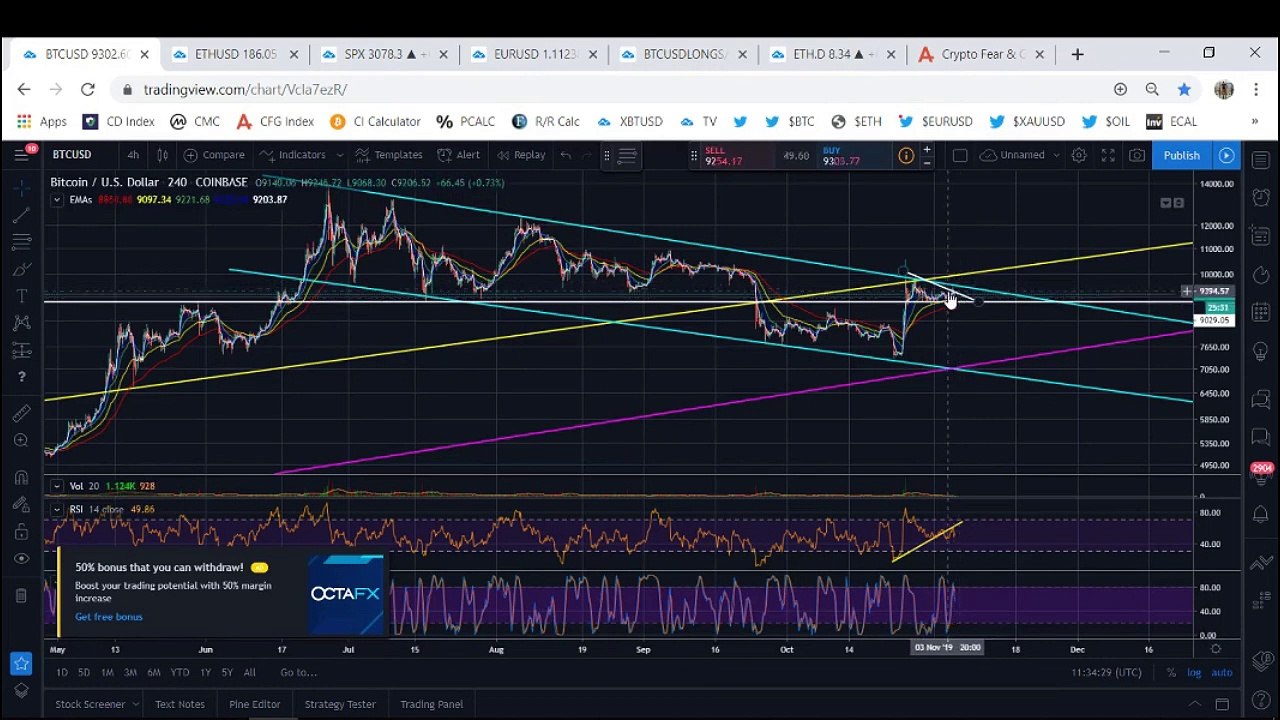The width and height of the screenshot is (1280, 720).
Task: Enter fullscreen mode for the chart
Action: click(1108, 155)
